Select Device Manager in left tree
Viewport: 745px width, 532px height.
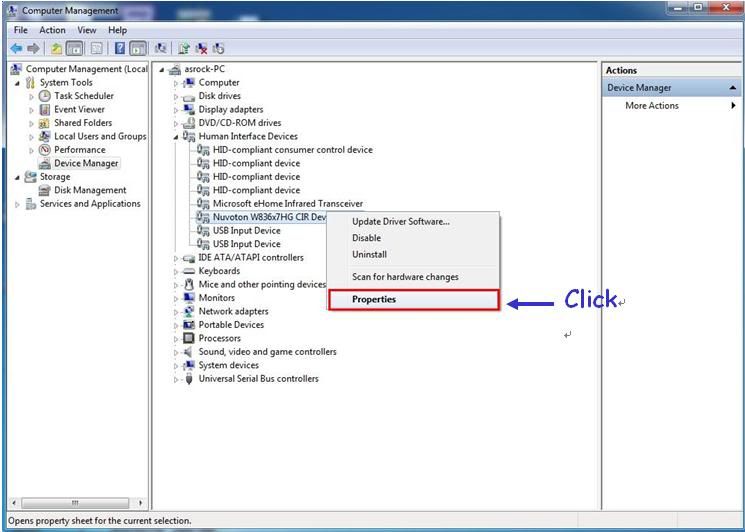(86, 163)
